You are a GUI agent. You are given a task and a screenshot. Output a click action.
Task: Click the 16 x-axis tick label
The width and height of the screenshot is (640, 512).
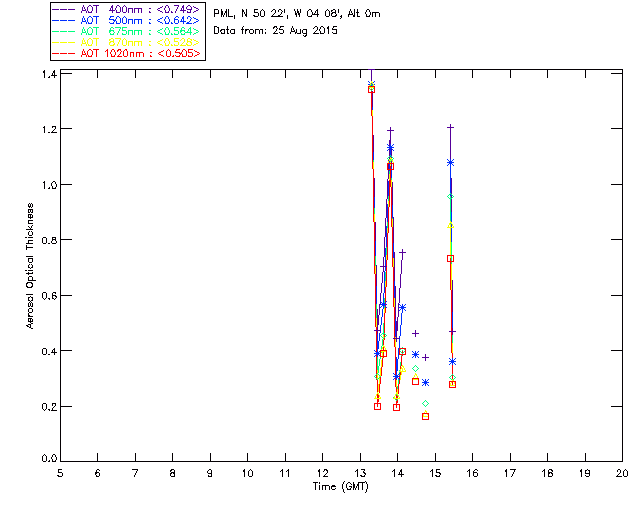coord(473,473)
